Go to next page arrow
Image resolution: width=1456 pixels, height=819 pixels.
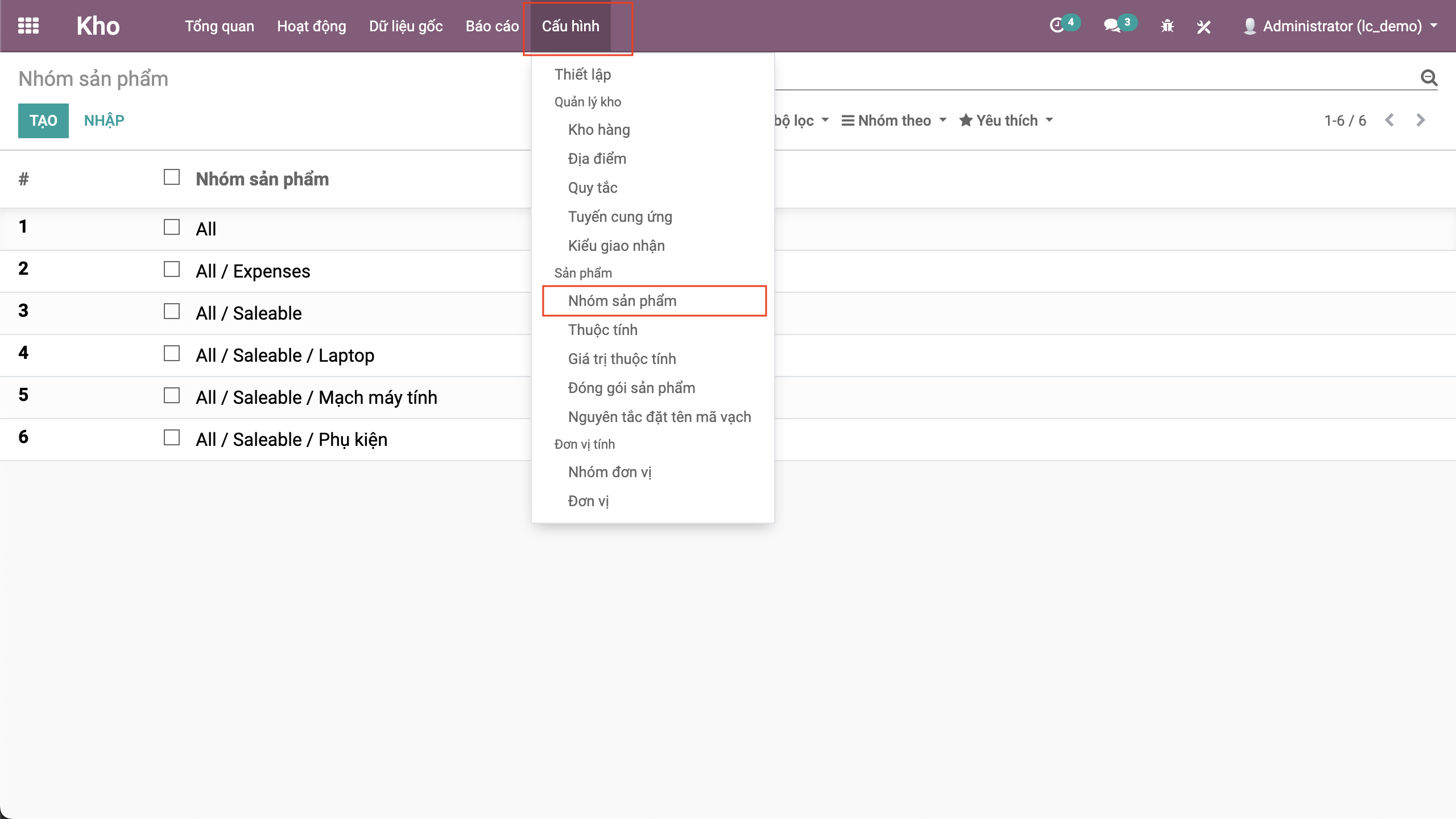point(1421,120)
